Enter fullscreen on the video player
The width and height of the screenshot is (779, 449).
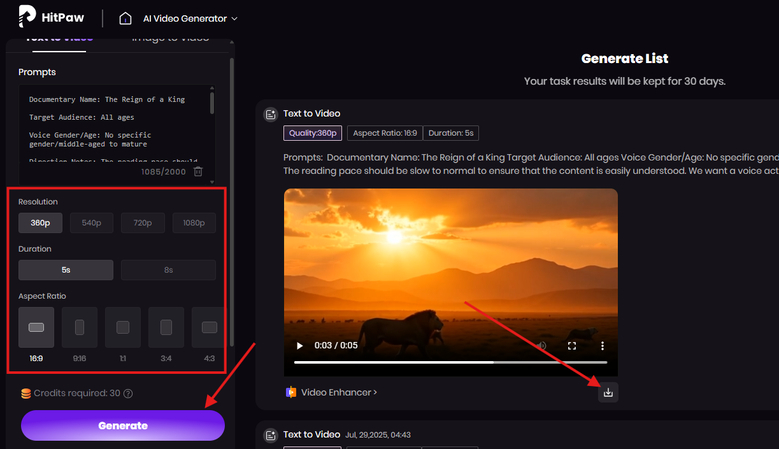(572, 346)
